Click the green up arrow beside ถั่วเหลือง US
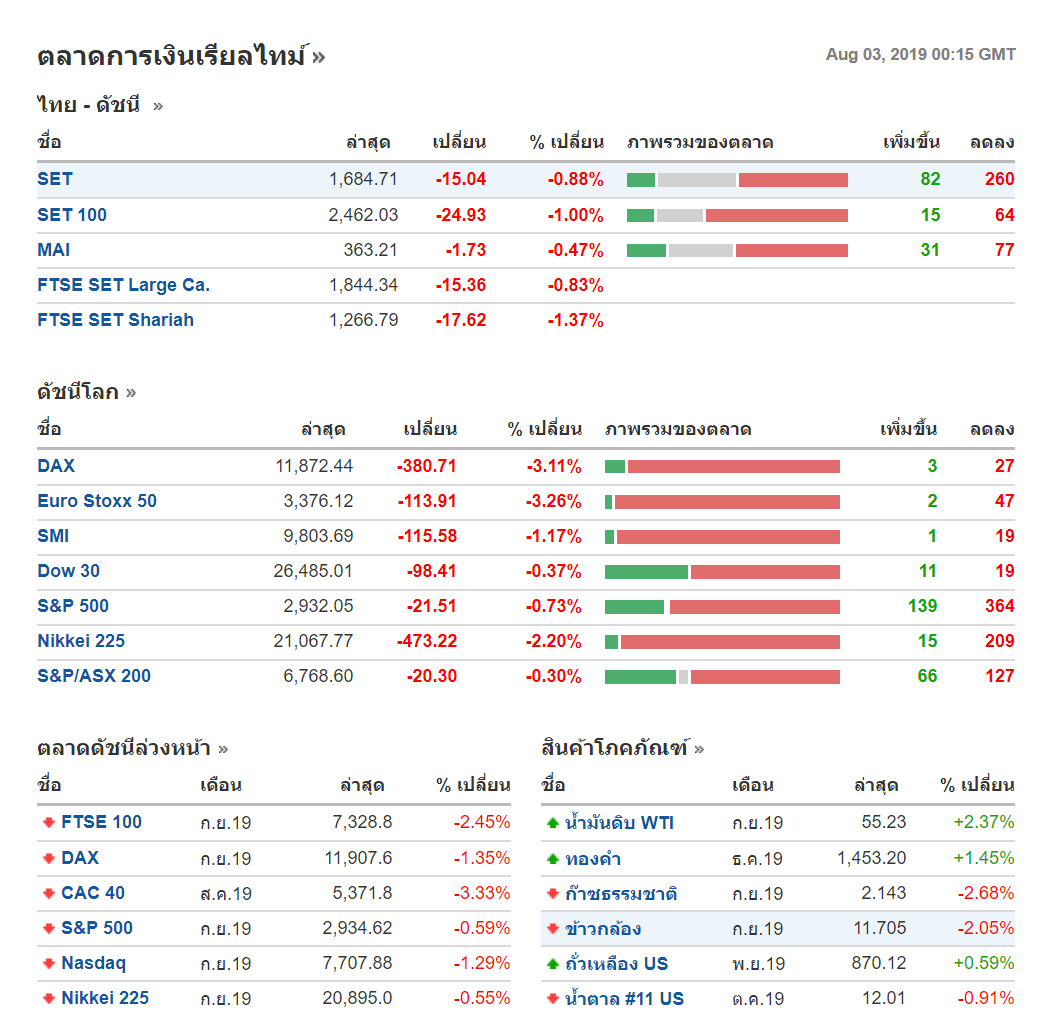The image size is (1041, 1036). point(552,965)
